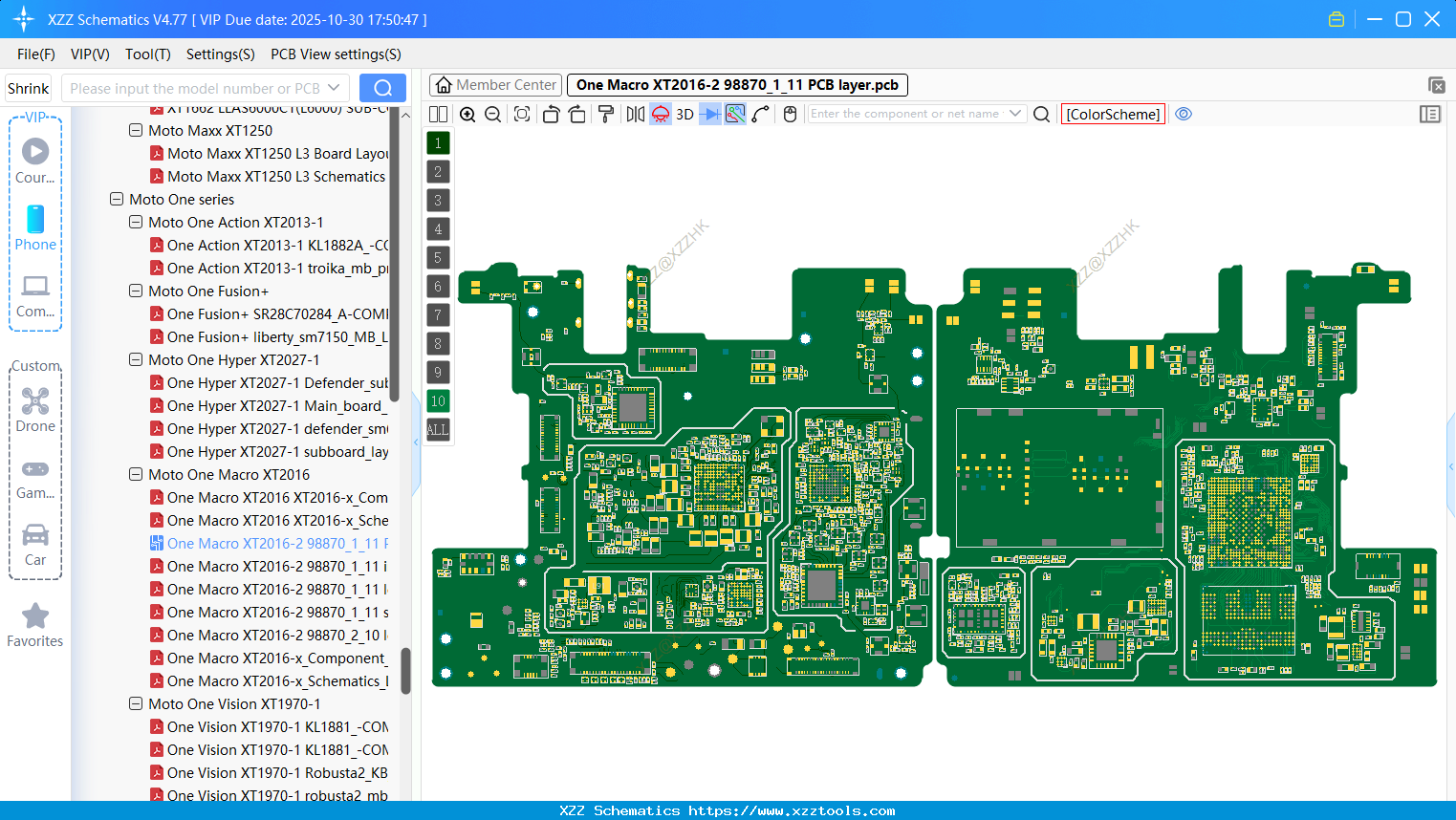Click the model number or PCB input field

pyautogui.click(x=196, y=89)
